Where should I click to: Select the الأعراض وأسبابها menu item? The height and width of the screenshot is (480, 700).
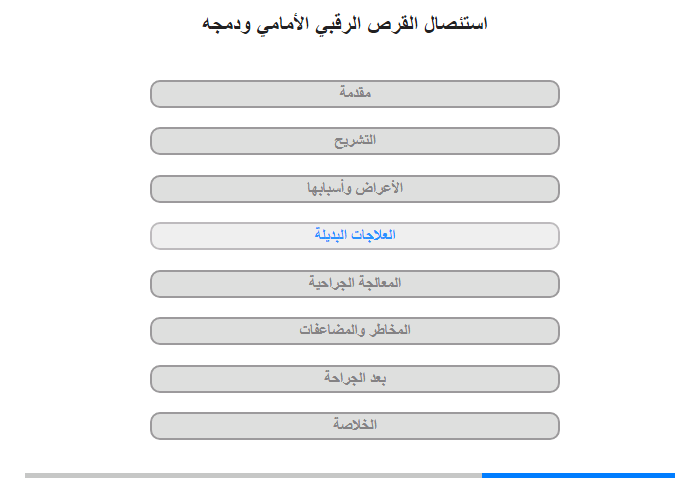(x=355, y=189)
